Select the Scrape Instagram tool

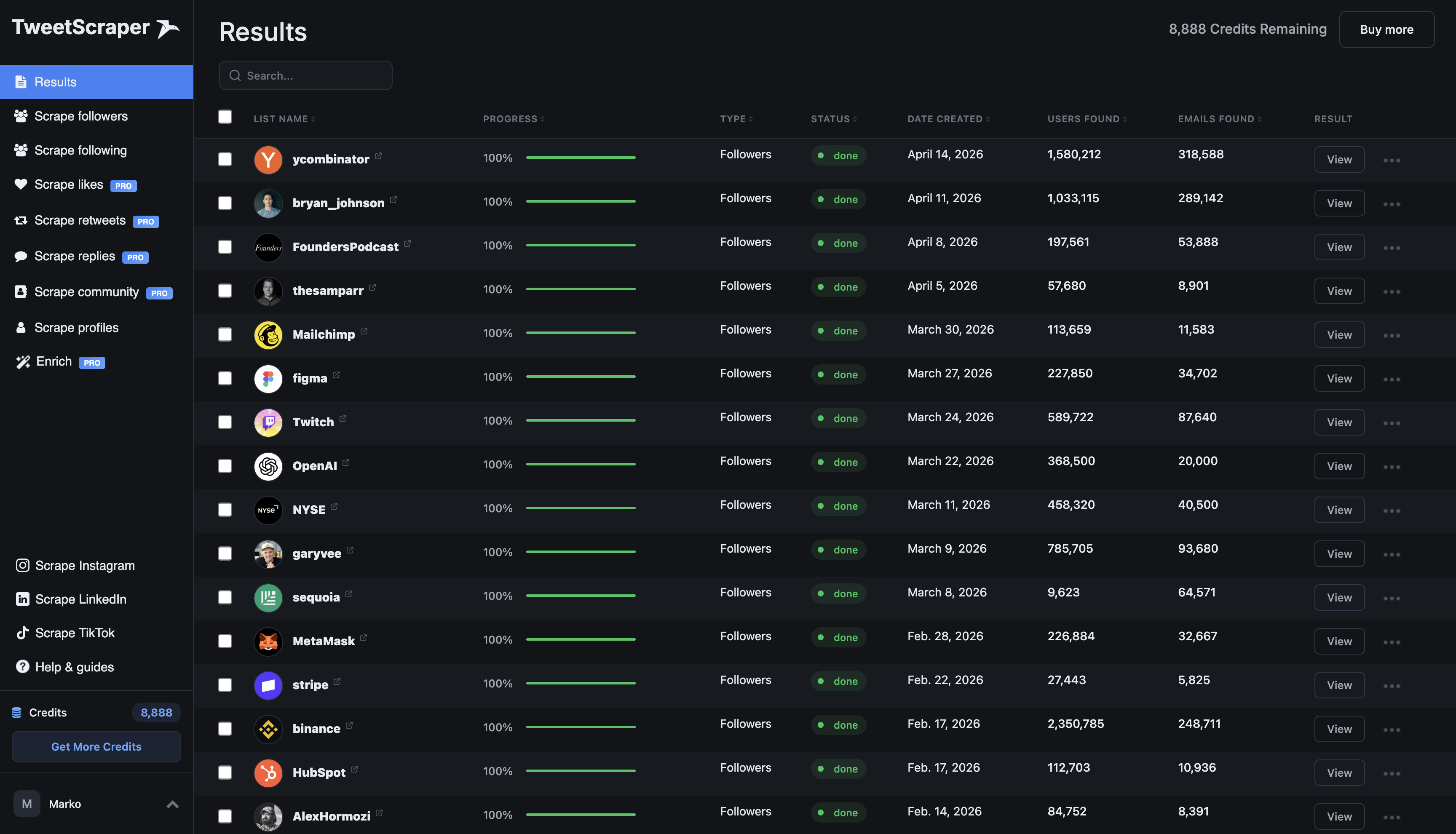coord(84,565)
